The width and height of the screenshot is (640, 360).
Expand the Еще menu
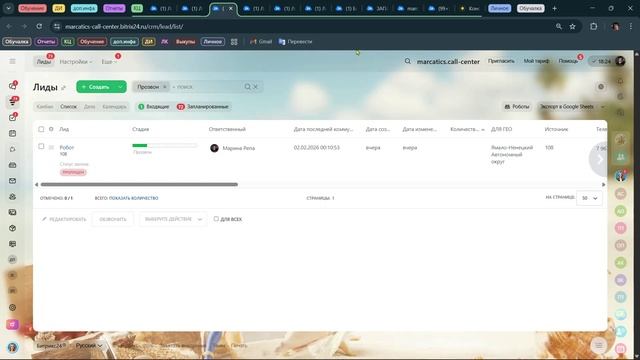coord(109,62)
